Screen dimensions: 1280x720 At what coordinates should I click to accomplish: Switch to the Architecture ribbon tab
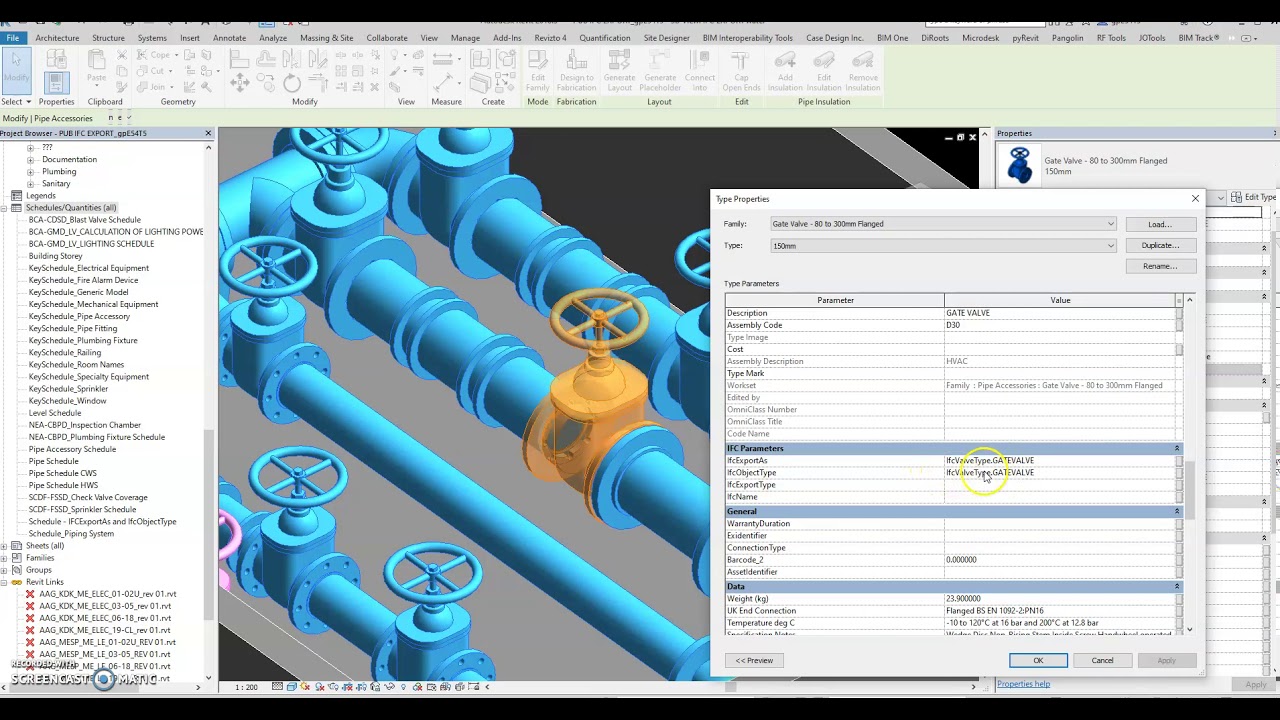(x=57, y=38)
